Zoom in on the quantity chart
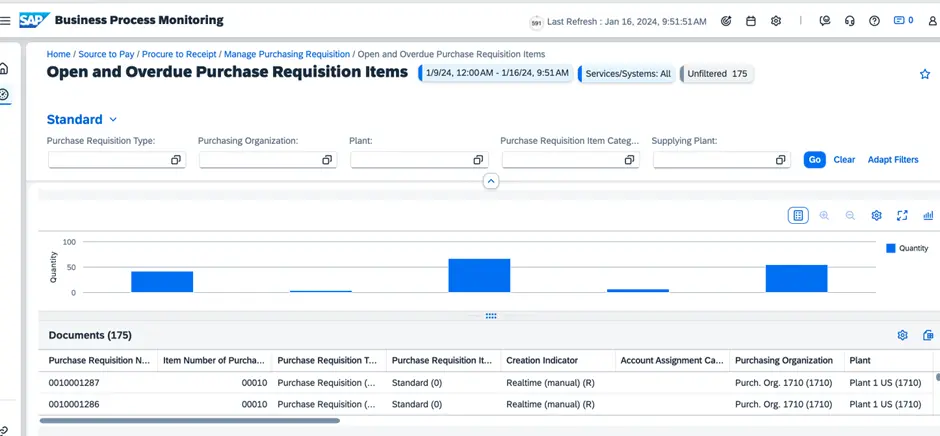The width and height of the screenshot is (940, 436). 824,216
